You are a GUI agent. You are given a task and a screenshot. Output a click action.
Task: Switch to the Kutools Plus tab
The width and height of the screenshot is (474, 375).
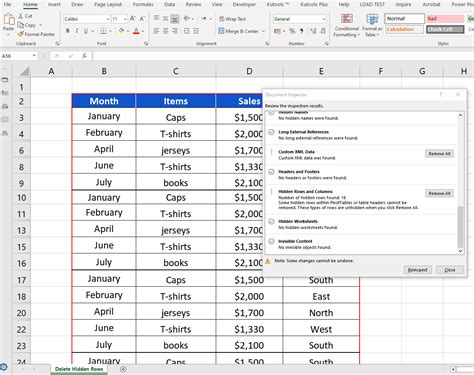coord(314,4)
